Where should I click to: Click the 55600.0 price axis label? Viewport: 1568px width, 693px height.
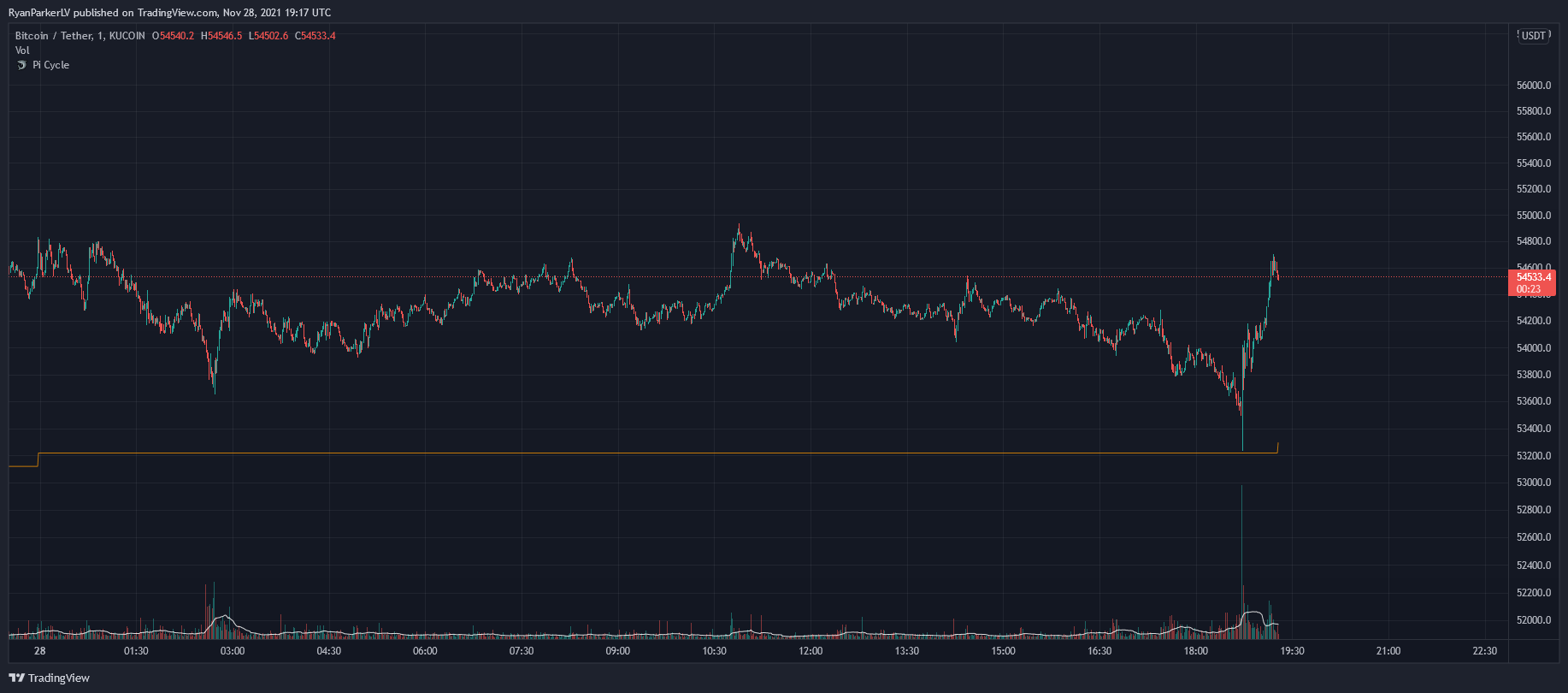click(x=1533, y=137)
